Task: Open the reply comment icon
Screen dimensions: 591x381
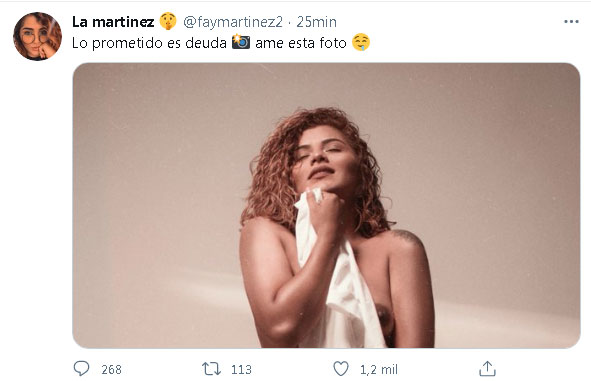Action: click(x=81, y=369)
